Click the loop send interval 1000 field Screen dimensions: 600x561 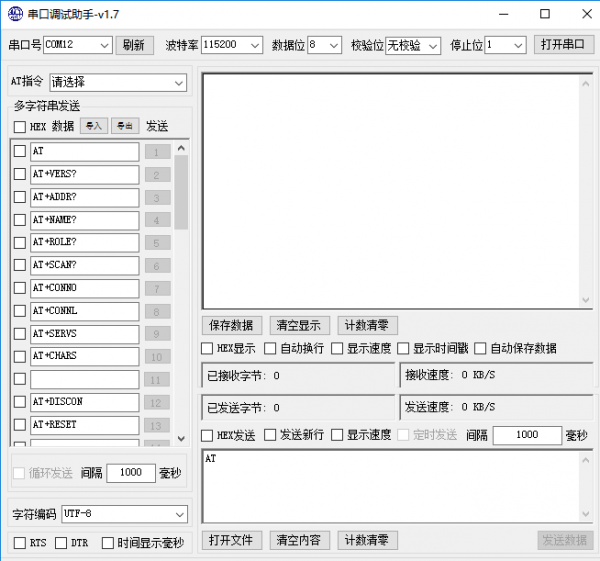click(131, 473)
